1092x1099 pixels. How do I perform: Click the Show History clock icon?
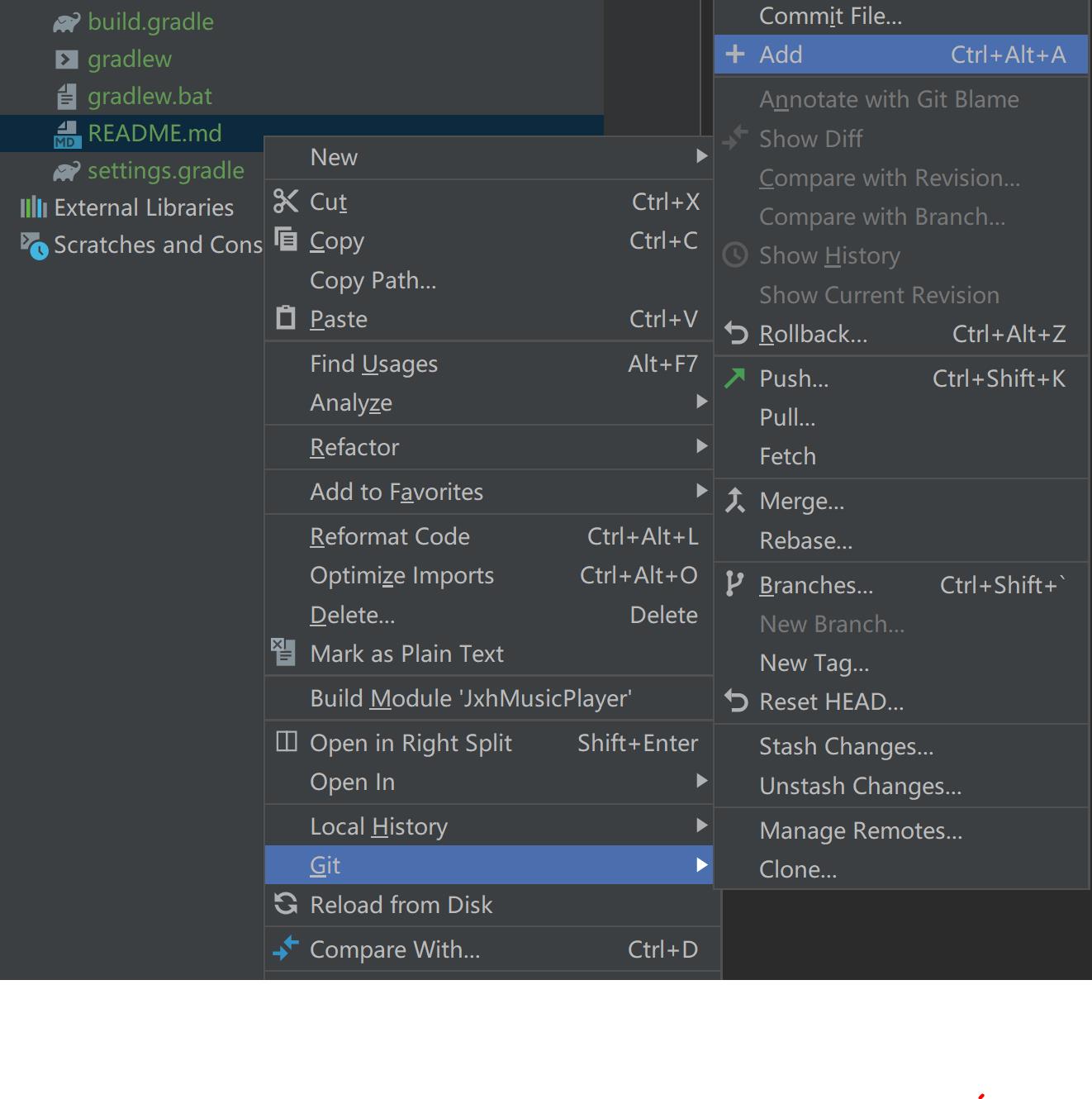point(734,255)
